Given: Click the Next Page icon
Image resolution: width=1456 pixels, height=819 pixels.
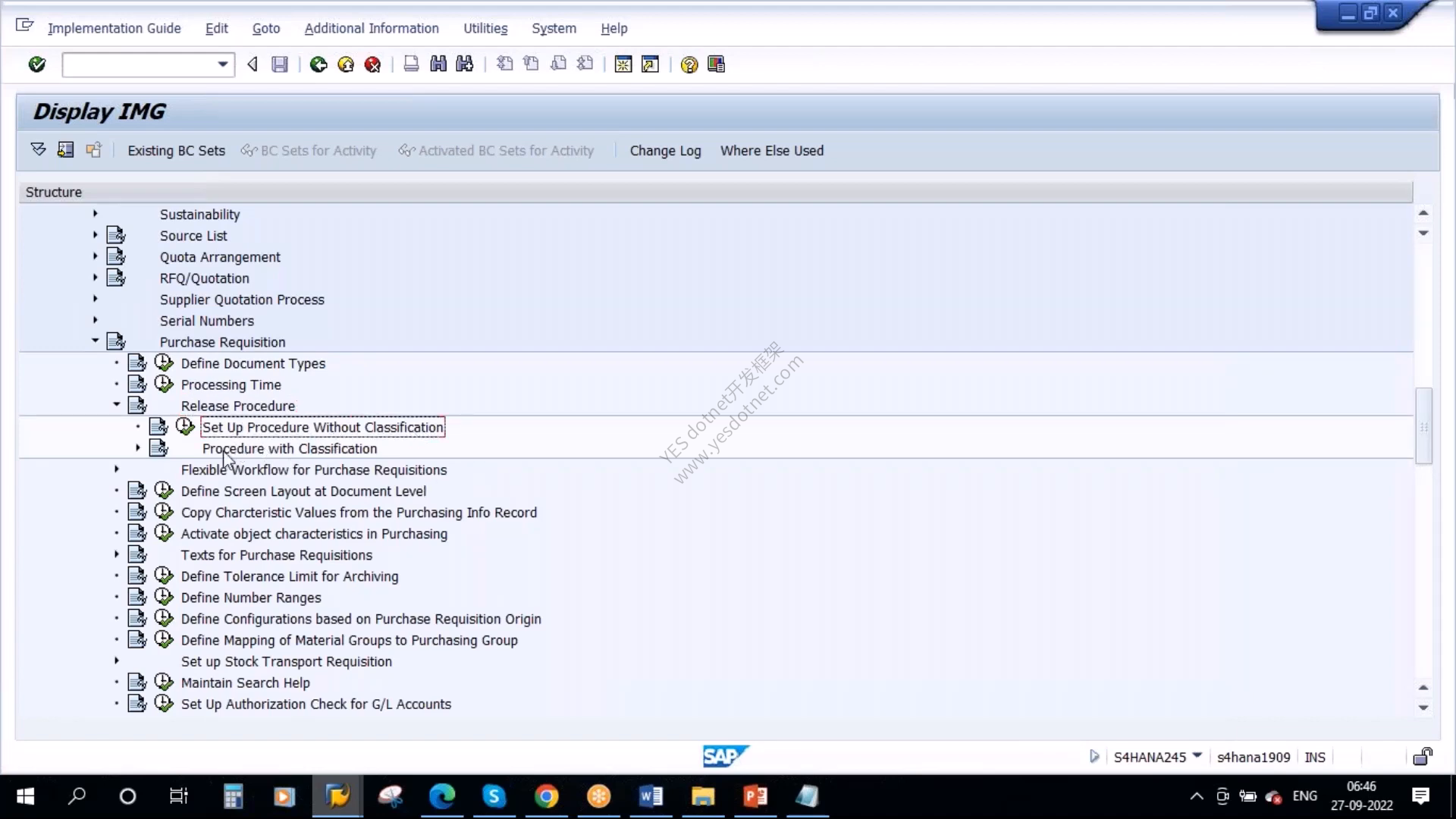Looking at the screenshot, I should pos(558,64).
